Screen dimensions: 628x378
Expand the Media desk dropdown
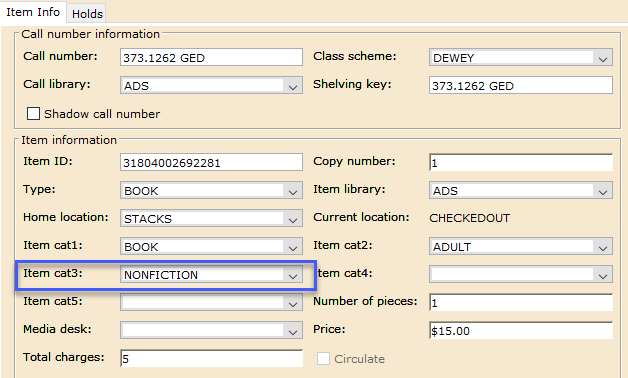click(x=211, y=331)
